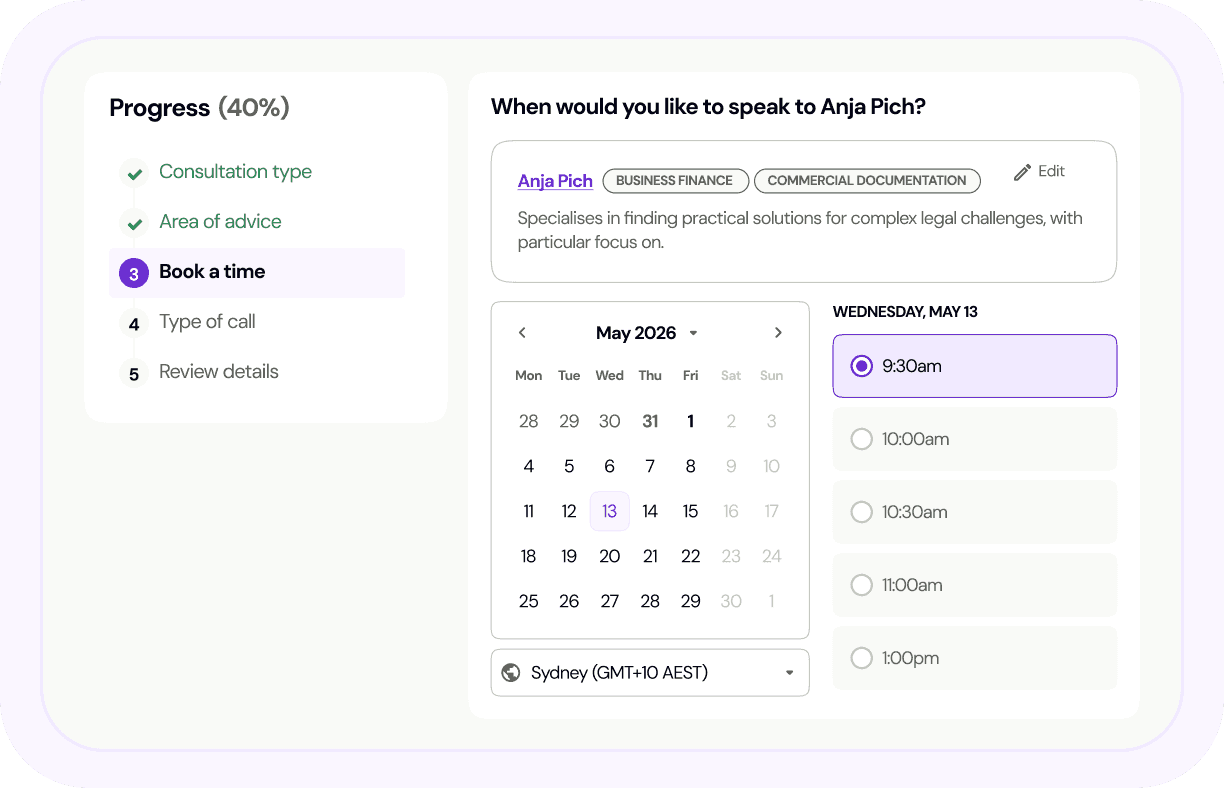The image size is (1224, 788).
Task: Open the Anja Pich profile link
Action: pyautogui.click(x=555, y=181)
